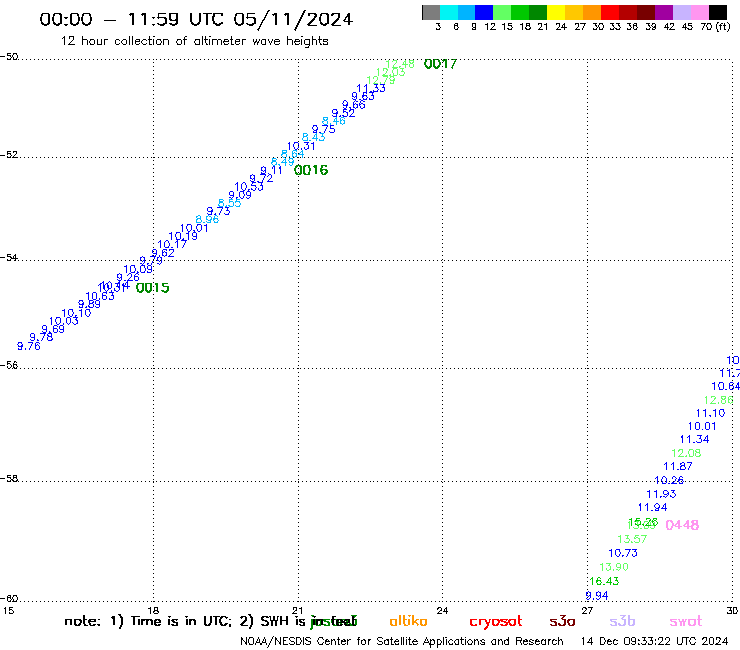Click the latitude axis label -50
Viewport: 740px width, 650px height.
9,57
